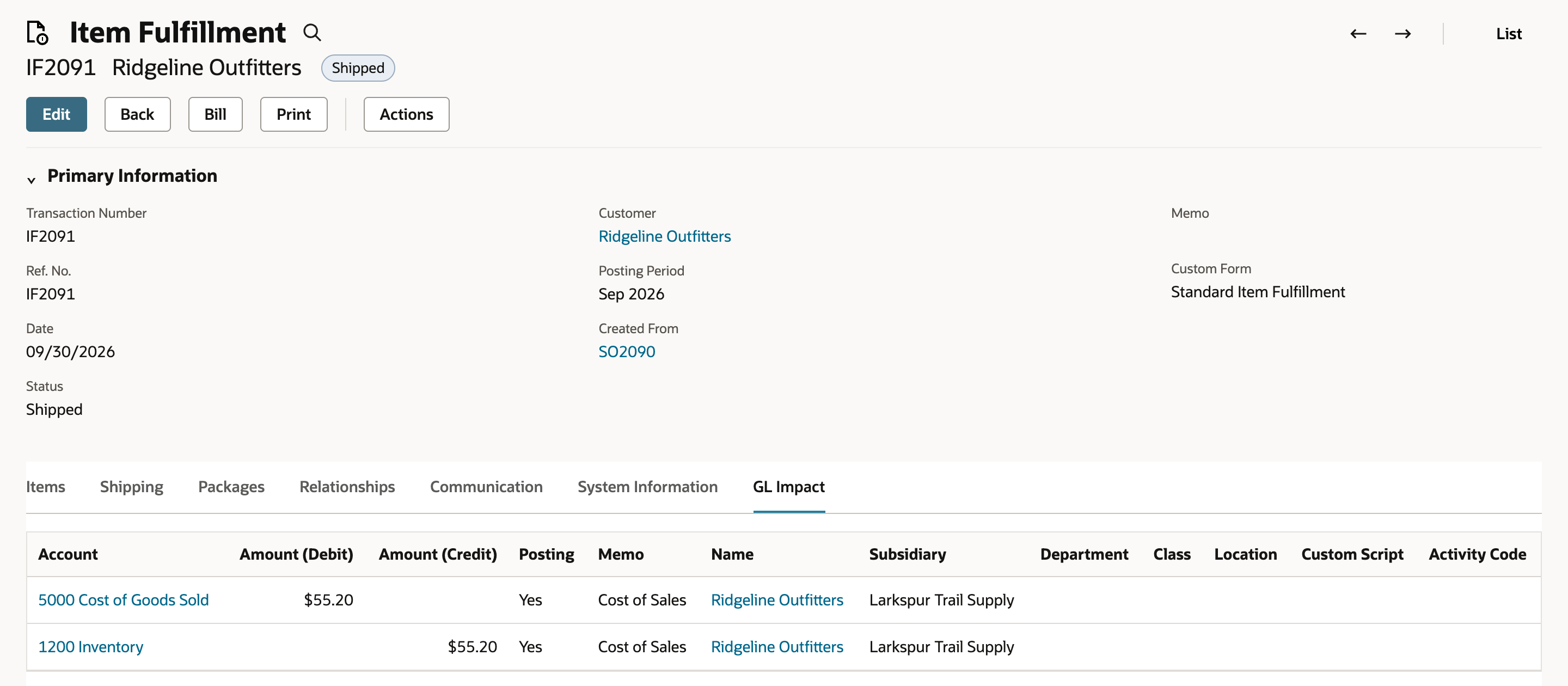Click the Bill button
The height and width of the screenshot is (686, 1568).
(x=216, y=114)
